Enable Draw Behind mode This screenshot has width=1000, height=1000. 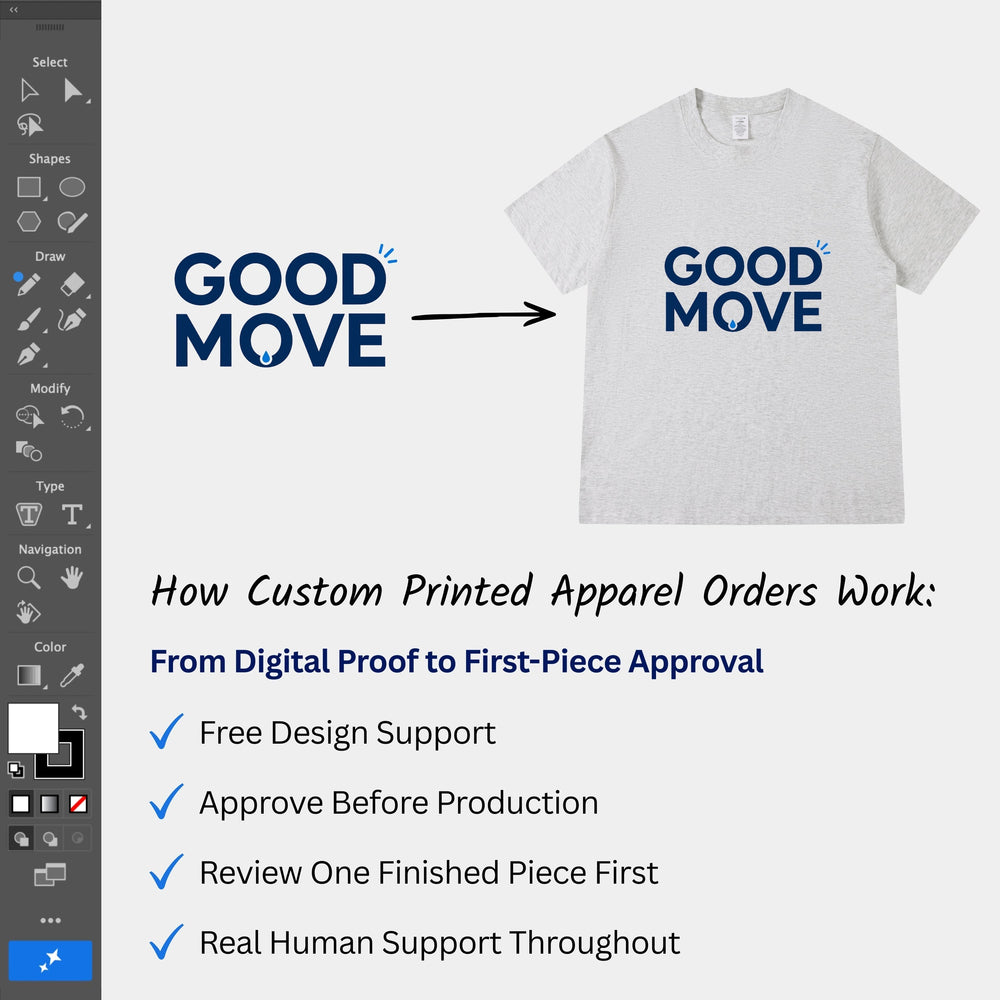(50, 839)
